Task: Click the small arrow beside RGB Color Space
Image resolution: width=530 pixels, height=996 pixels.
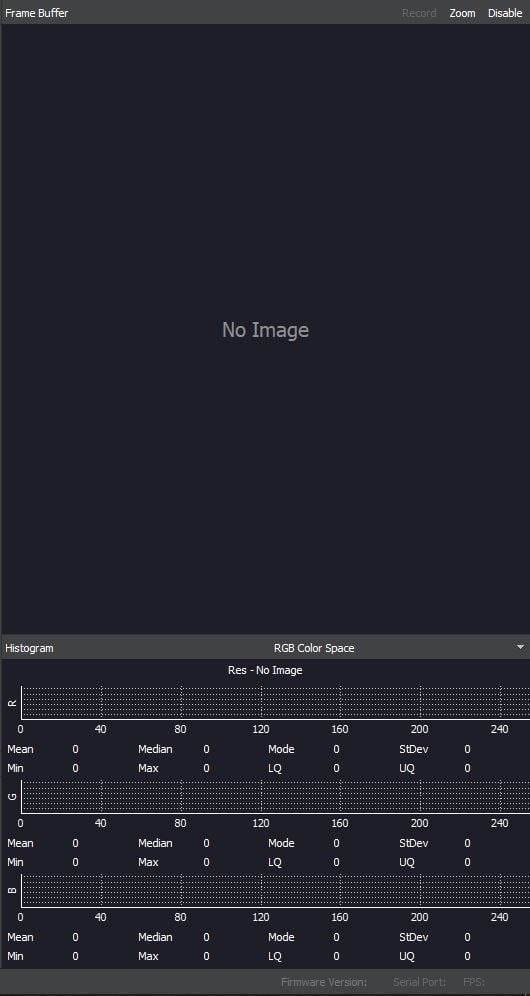Action: point(520,647)
